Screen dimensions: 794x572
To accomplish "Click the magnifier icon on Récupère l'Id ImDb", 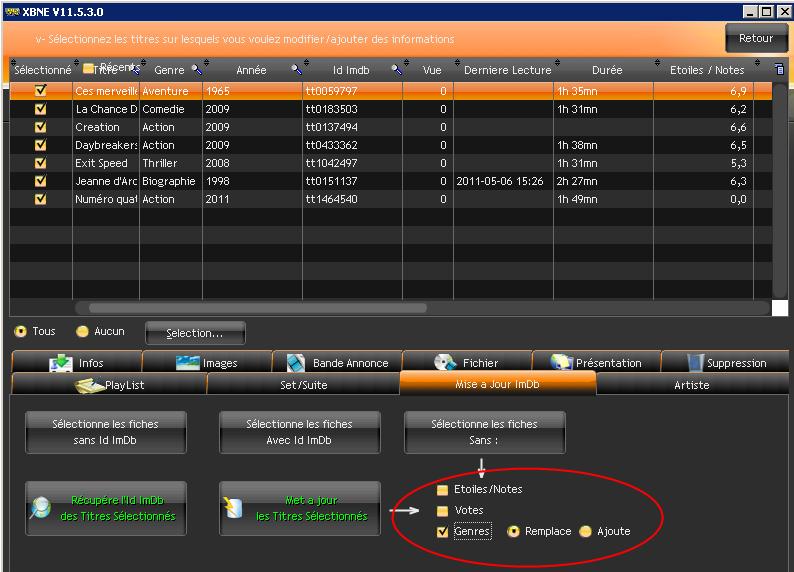I will click(x=41, y=508).
